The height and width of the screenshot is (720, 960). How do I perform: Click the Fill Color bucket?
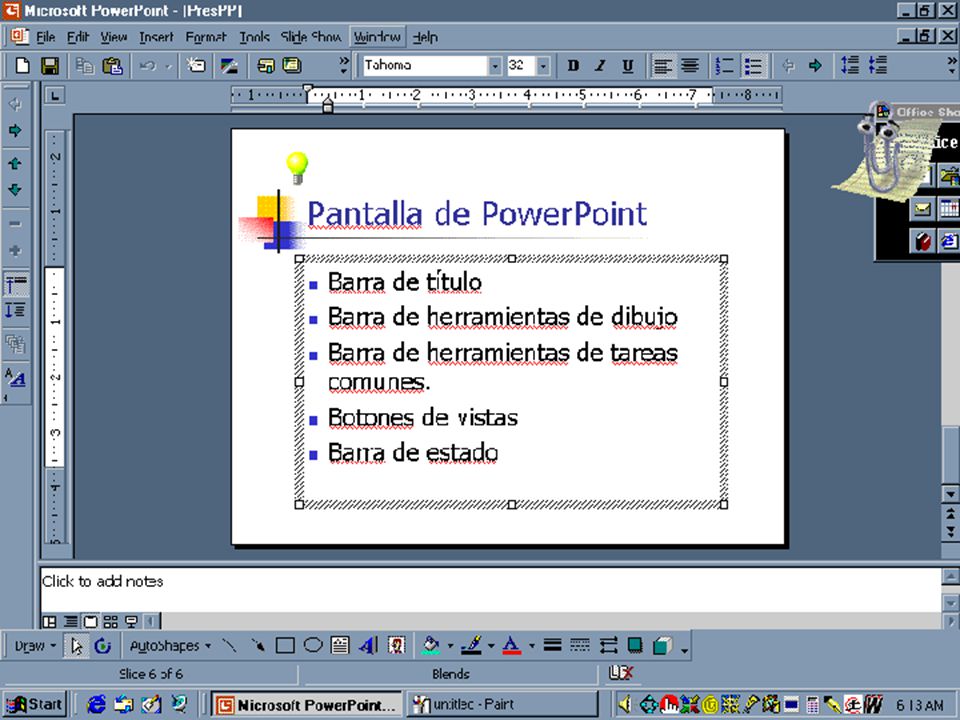tap(432, 646)
